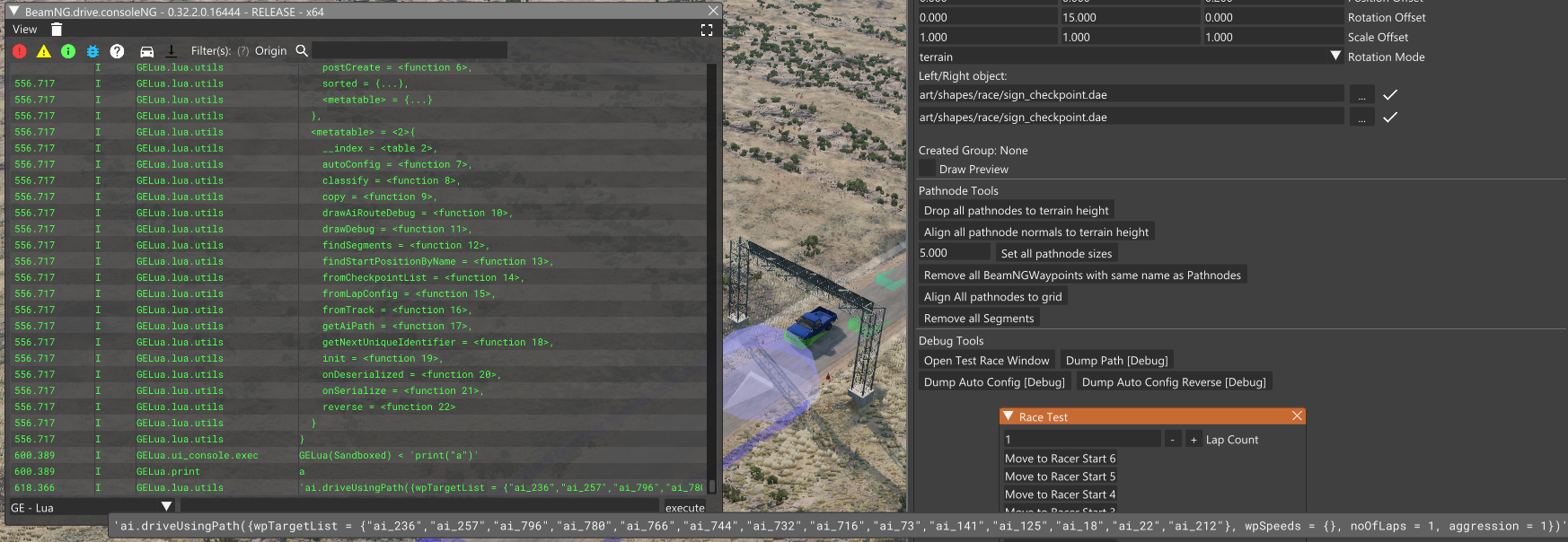The width and height of the screenshot is (1568, 542).
Task: Select log line 'onDeserialized = <function 20>'
Action: [411, 374]
